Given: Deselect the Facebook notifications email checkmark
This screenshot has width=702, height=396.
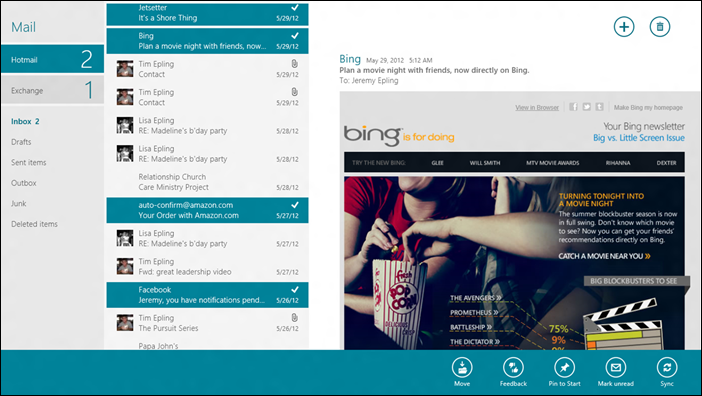Looking at the screenshot, I should coord(295,290).
